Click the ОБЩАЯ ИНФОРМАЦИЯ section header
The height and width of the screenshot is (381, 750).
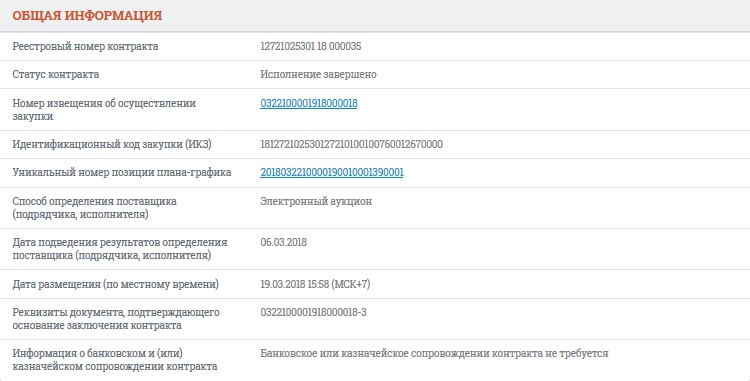pyautogui.click(x=87, y=15)
